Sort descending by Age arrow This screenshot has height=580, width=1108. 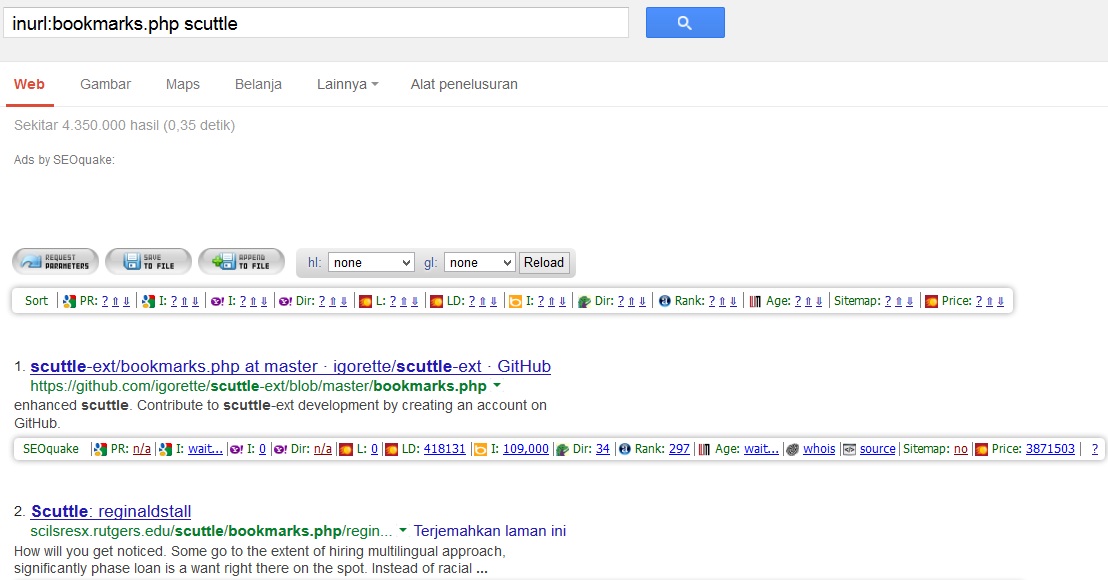point(819,301)
